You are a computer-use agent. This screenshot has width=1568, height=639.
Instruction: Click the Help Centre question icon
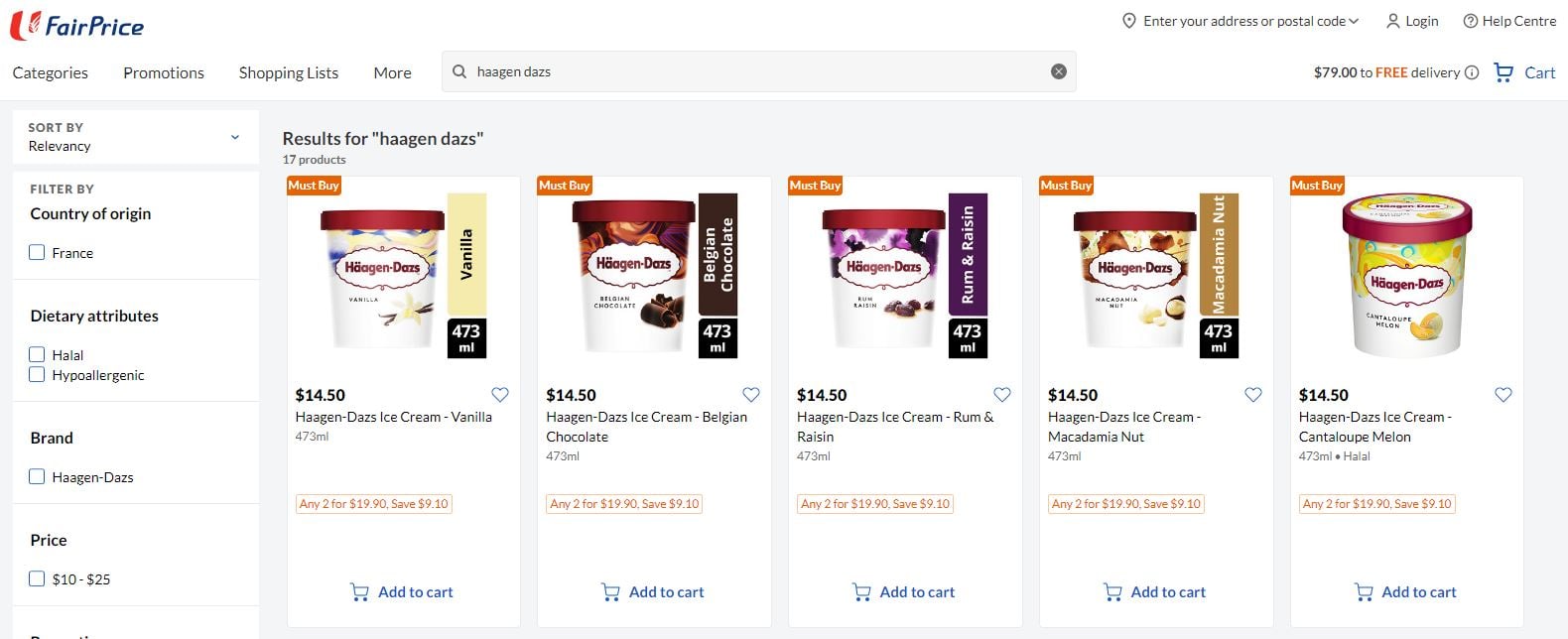tap(1471, 21)
